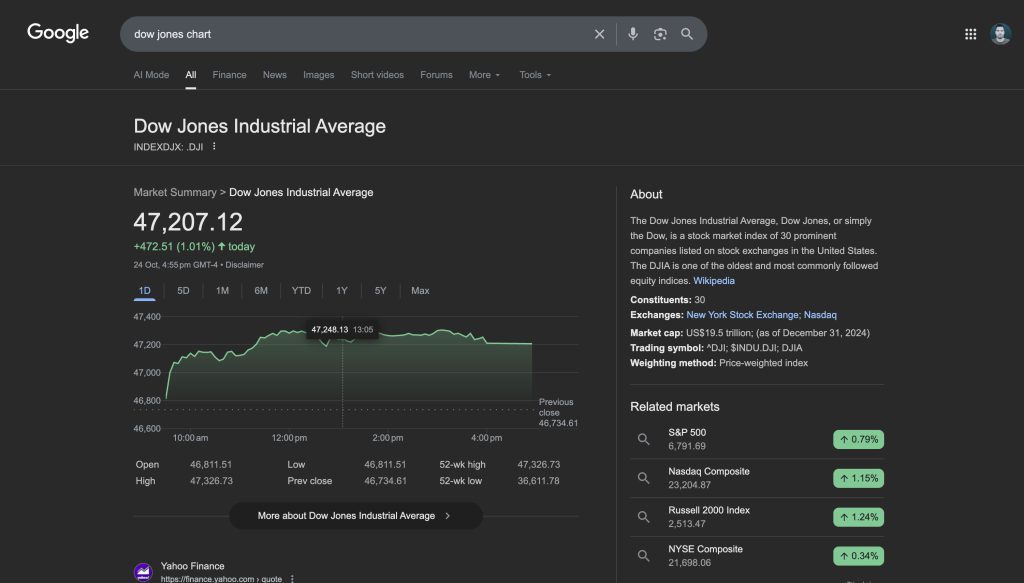Open options via three-dot menu beside INDEXDJX
This screenshot has height=583, width=1024.
tap(216, 146)
